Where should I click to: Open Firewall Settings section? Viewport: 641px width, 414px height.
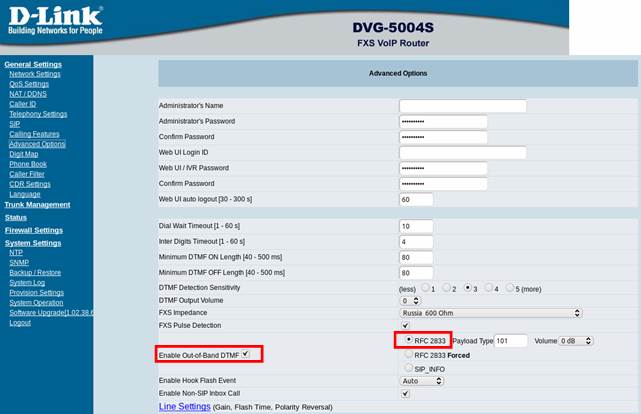coord(34,230)
